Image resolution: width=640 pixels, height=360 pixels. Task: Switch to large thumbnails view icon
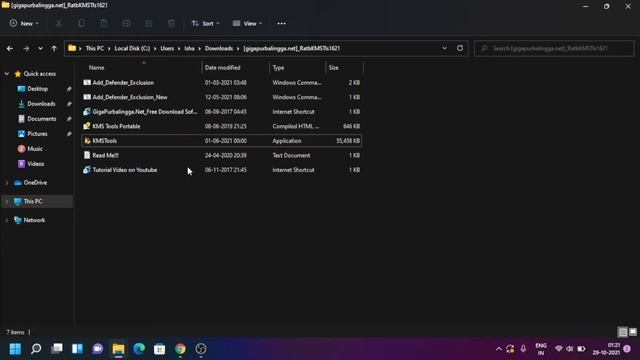[633, 332]
